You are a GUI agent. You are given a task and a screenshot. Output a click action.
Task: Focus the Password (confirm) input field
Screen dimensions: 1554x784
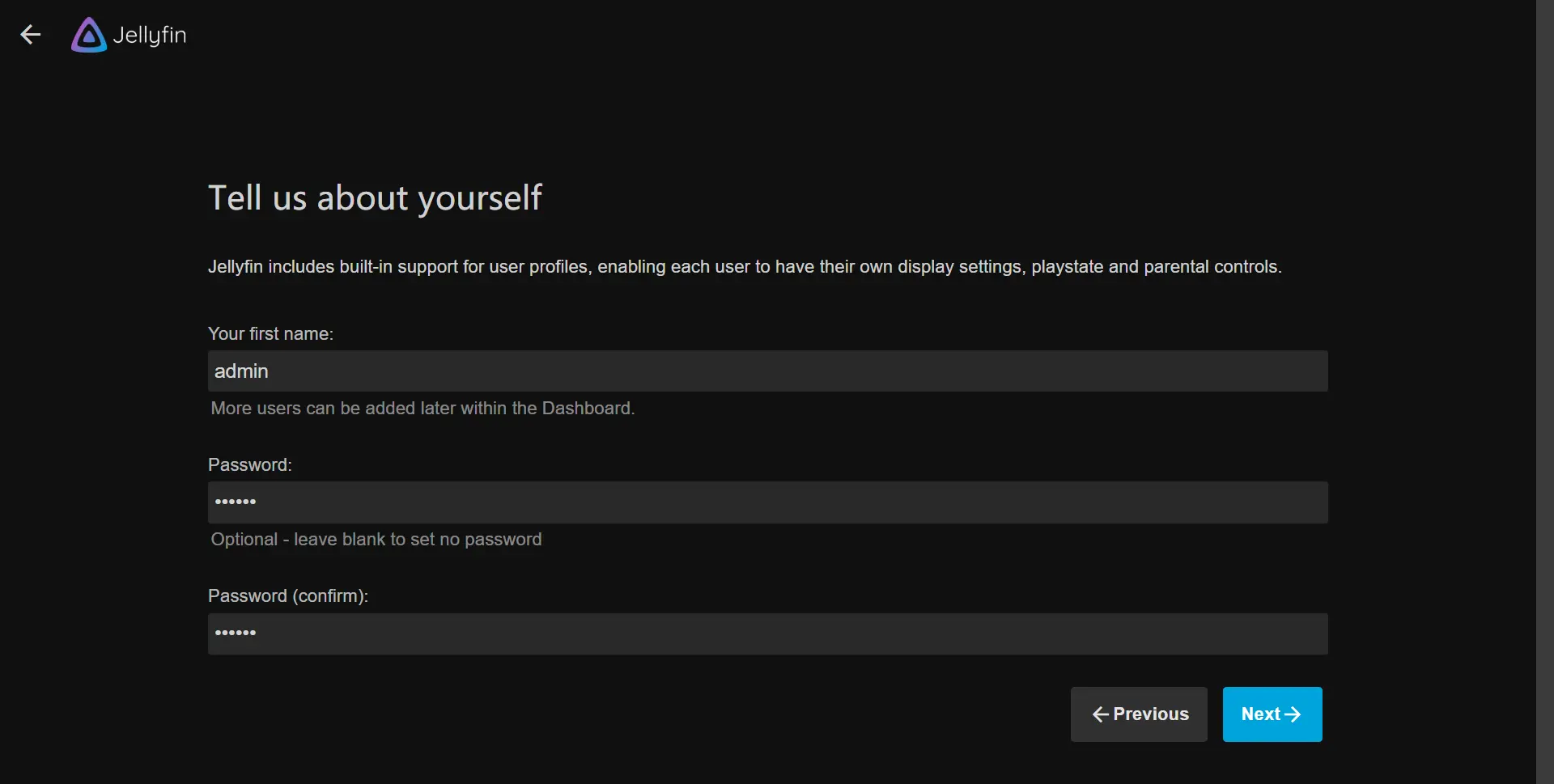coord(767,634)
